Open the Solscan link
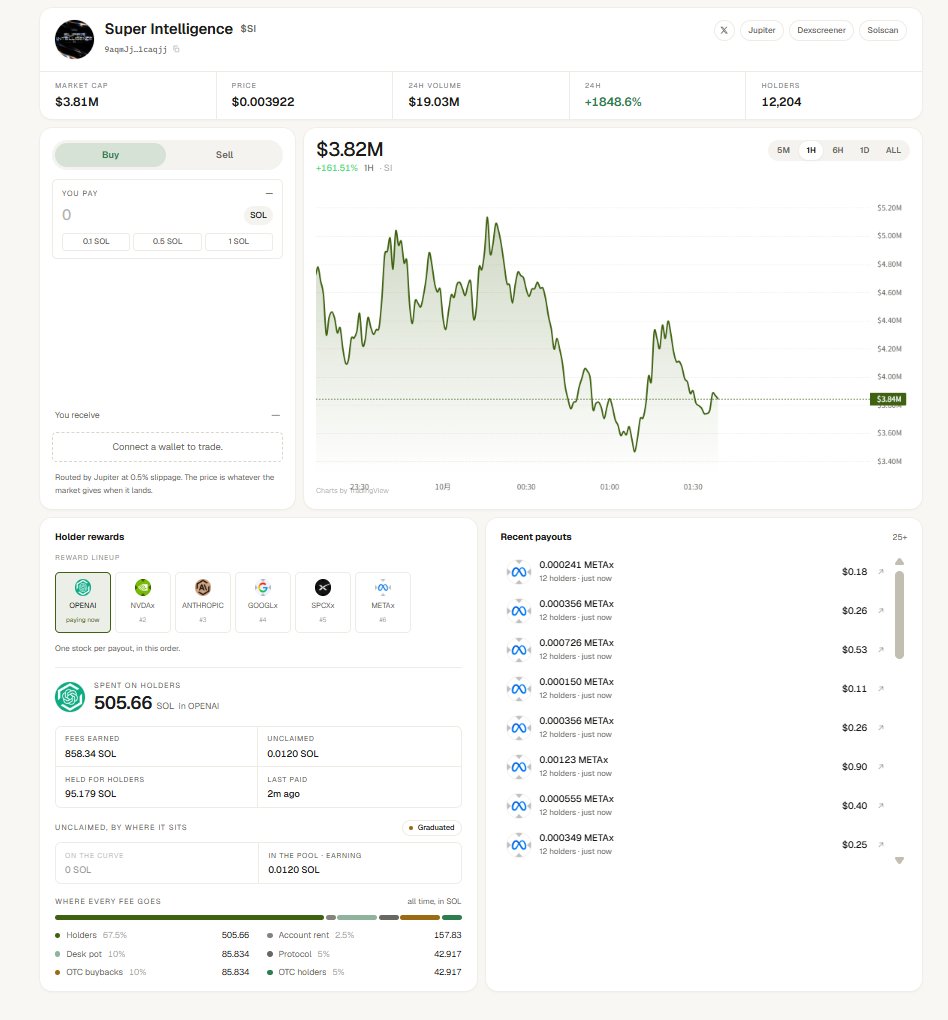Screen dimensions: 948x1020 click(882, 30)
